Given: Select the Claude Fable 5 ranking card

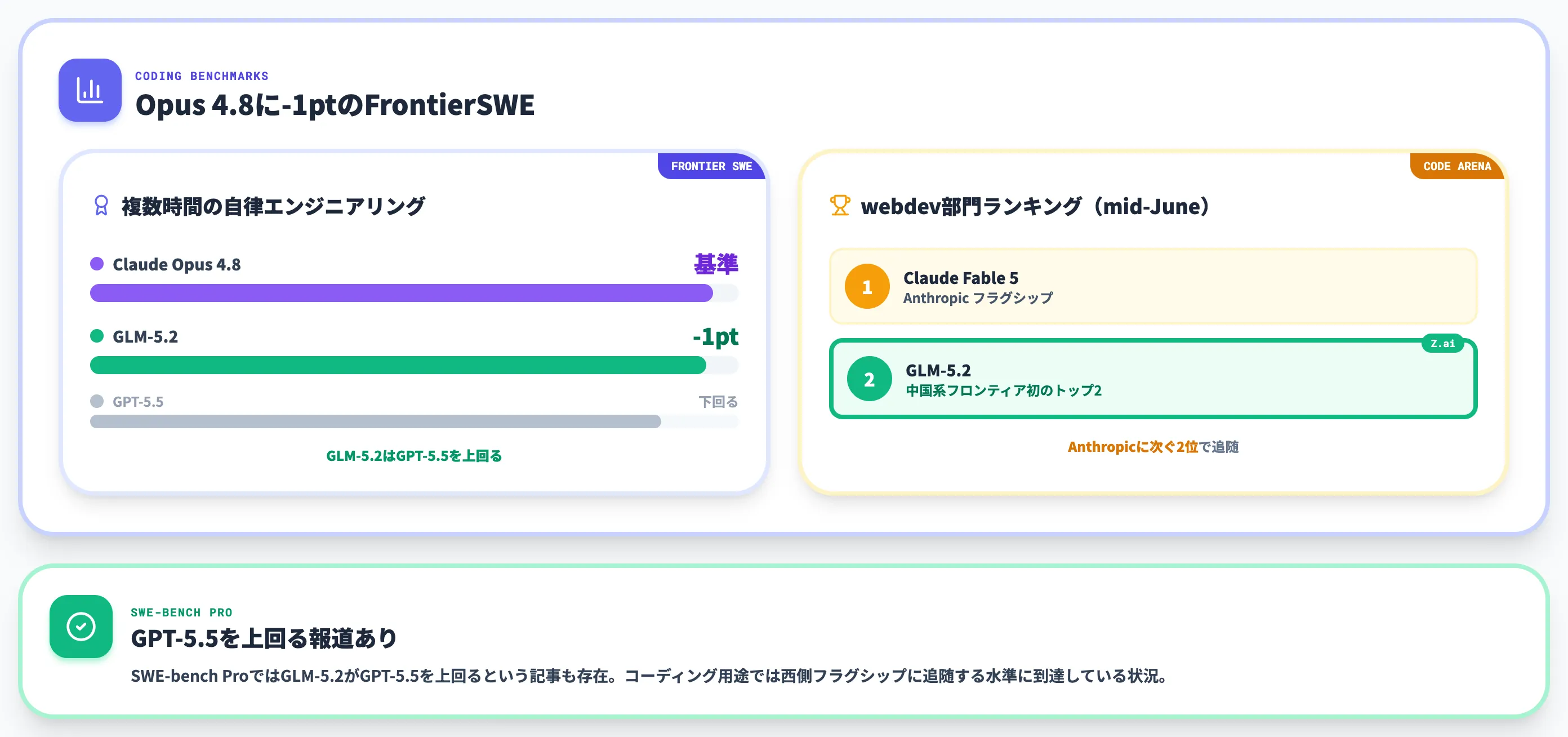Looking at the screenshot, I should [1153, 286].
